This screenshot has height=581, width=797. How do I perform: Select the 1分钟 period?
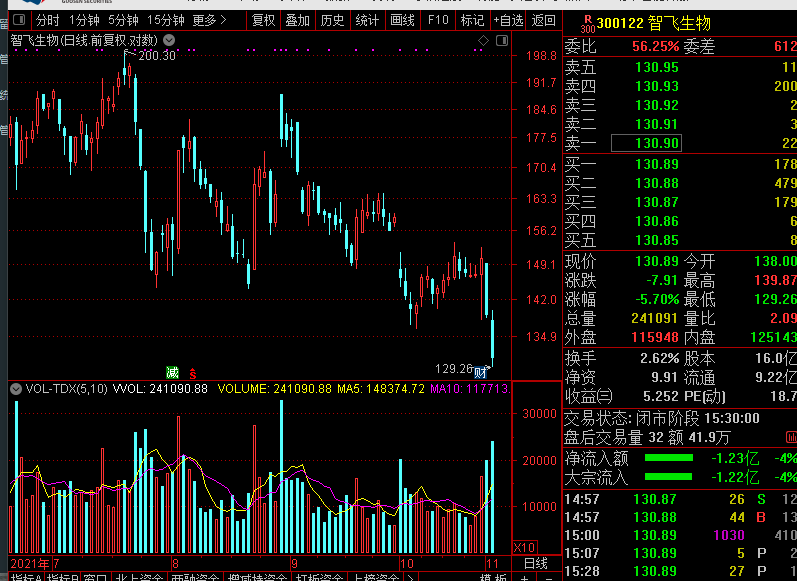(84, 20)
